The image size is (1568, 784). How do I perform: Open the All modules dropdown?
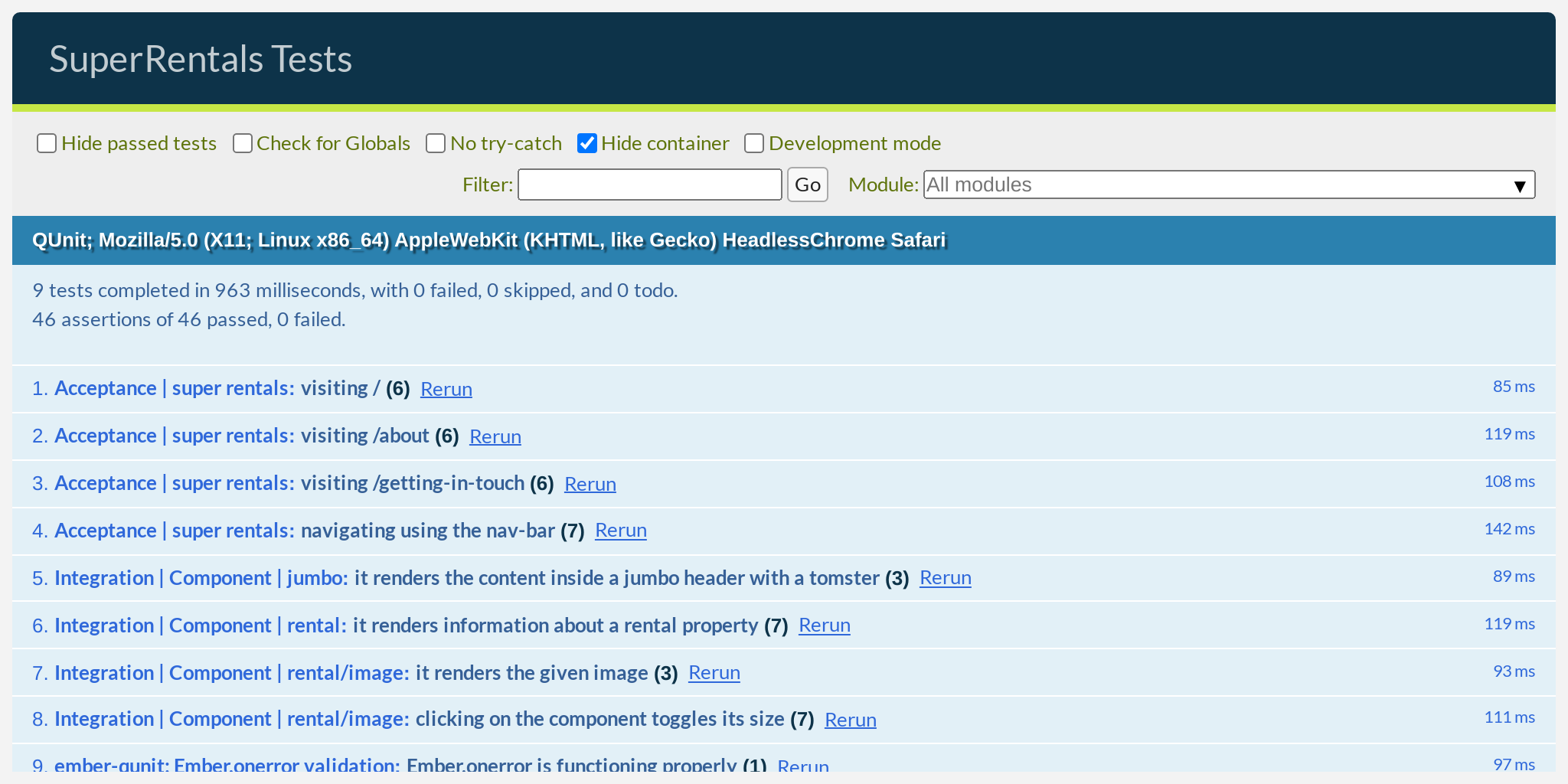coord(1229,185)
